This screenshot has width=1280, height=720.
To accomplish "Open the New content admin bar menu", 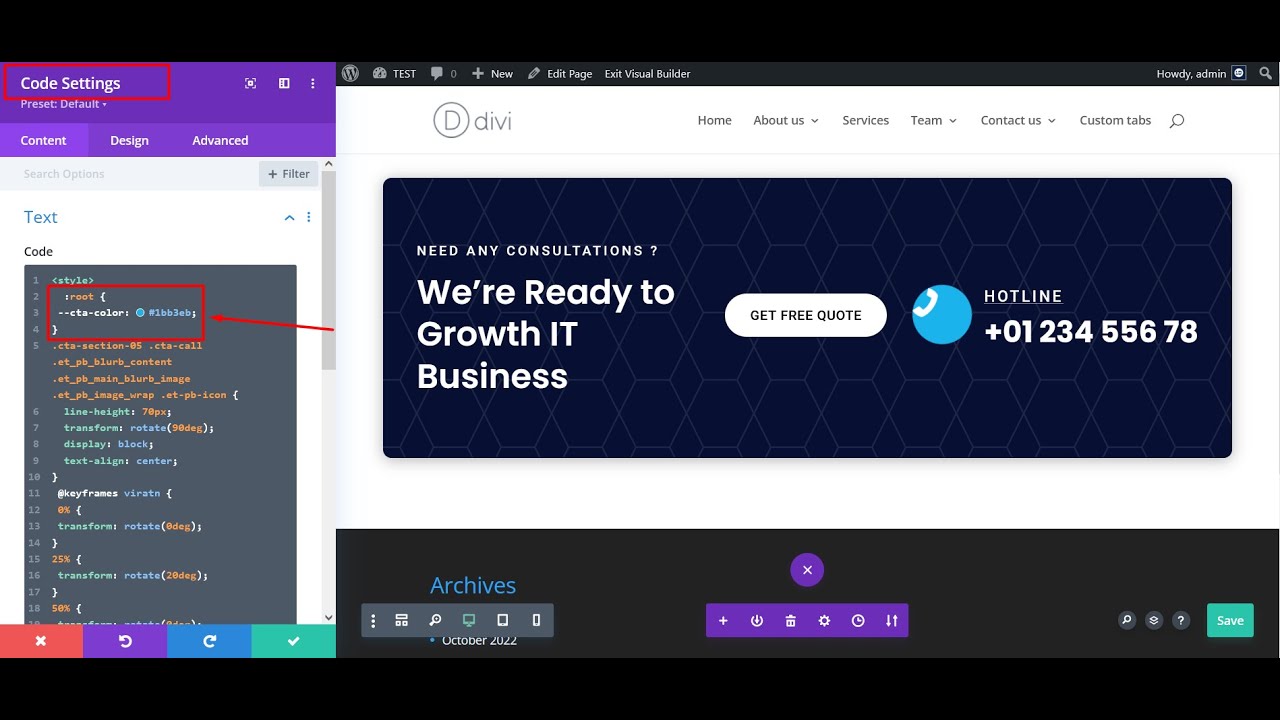I will [x=492, y=73].
